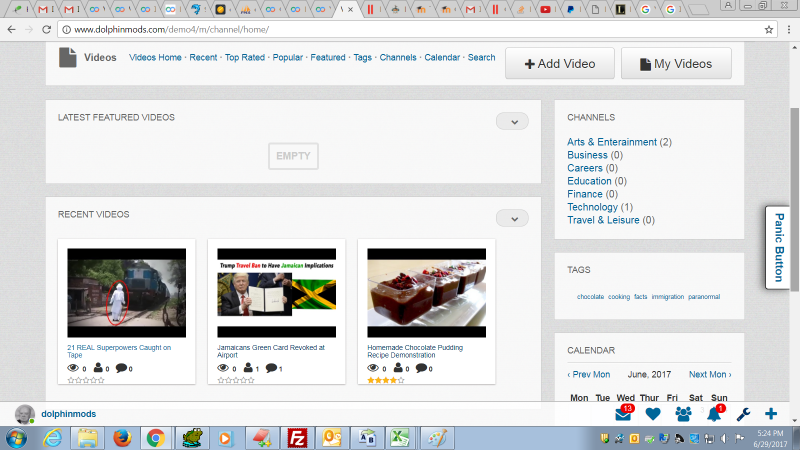Screen dimensions: 800x450
Task: Open the Featured videos menu item
Action: coord(328,58)
